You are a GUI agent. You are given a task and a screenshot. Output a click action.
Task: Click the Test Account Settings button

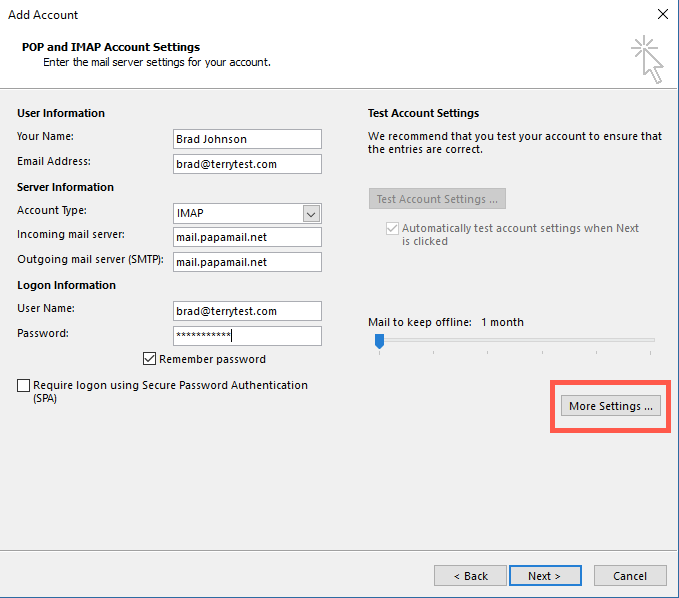tap(437, 199)
